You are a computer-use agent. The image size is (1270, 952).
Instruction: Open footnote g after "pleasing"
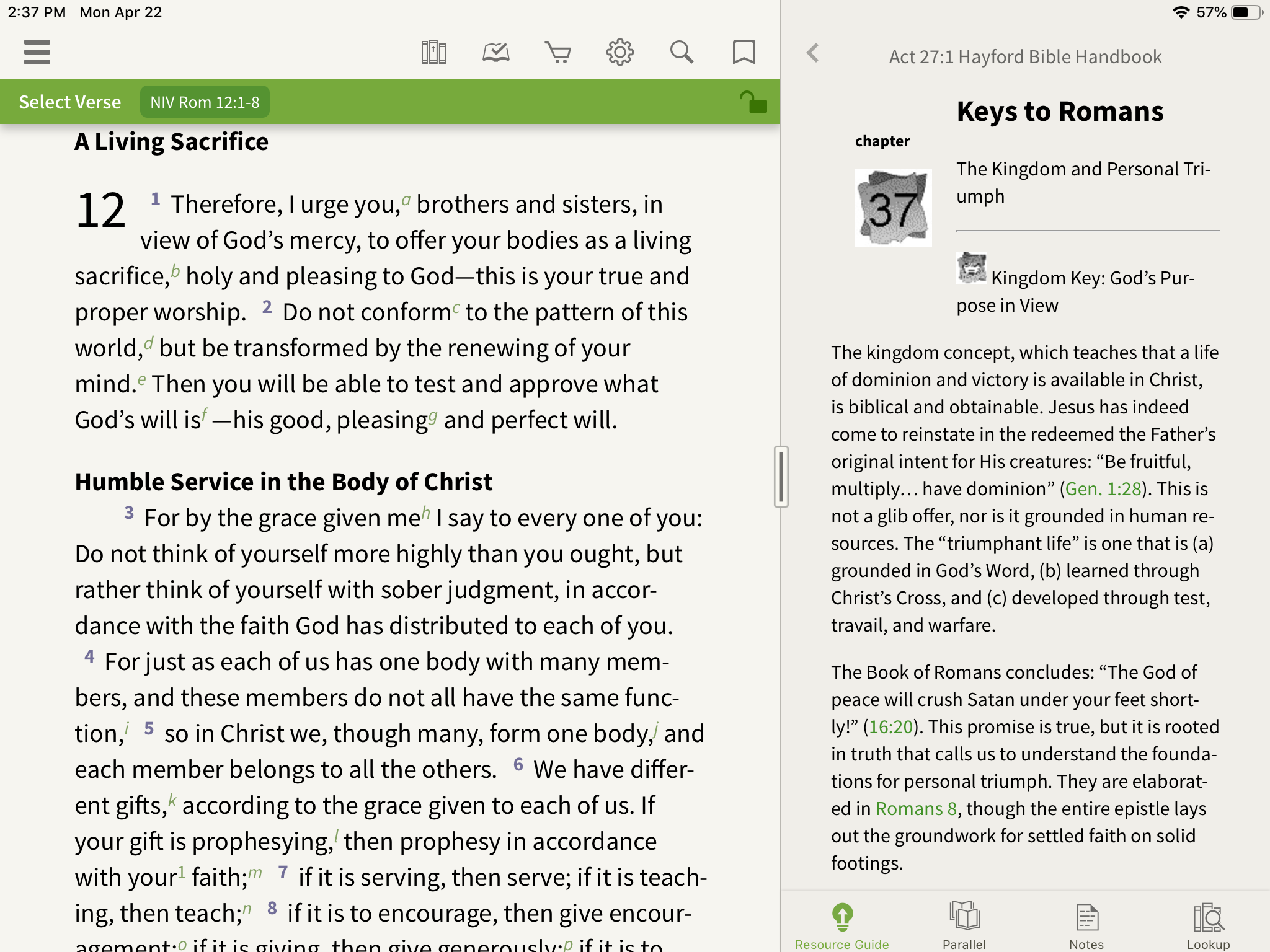(433, 416)
